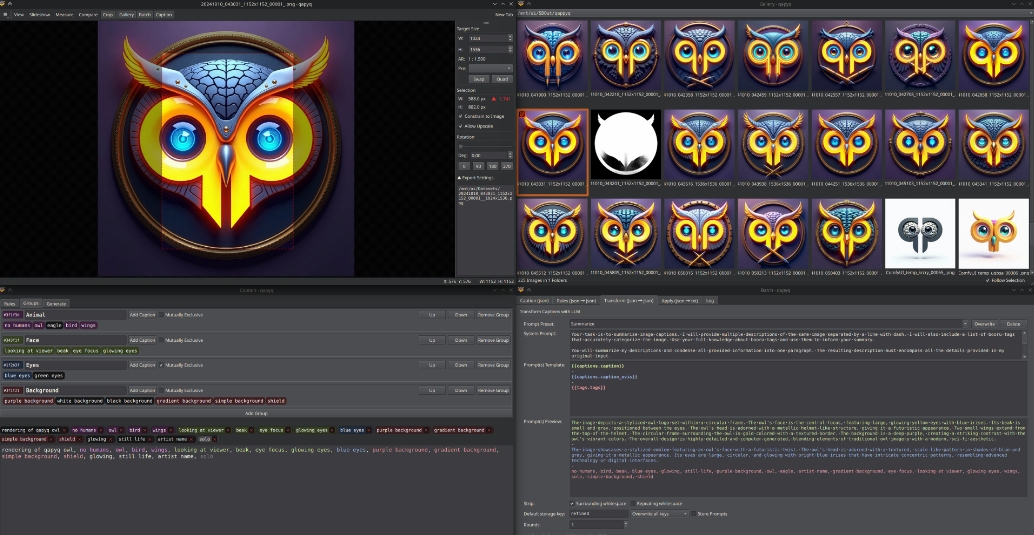Image resolution: width=1034 pixels, height=535 pixels.
Task: Remove the 'solo' tag via its x
Action: 212,439
